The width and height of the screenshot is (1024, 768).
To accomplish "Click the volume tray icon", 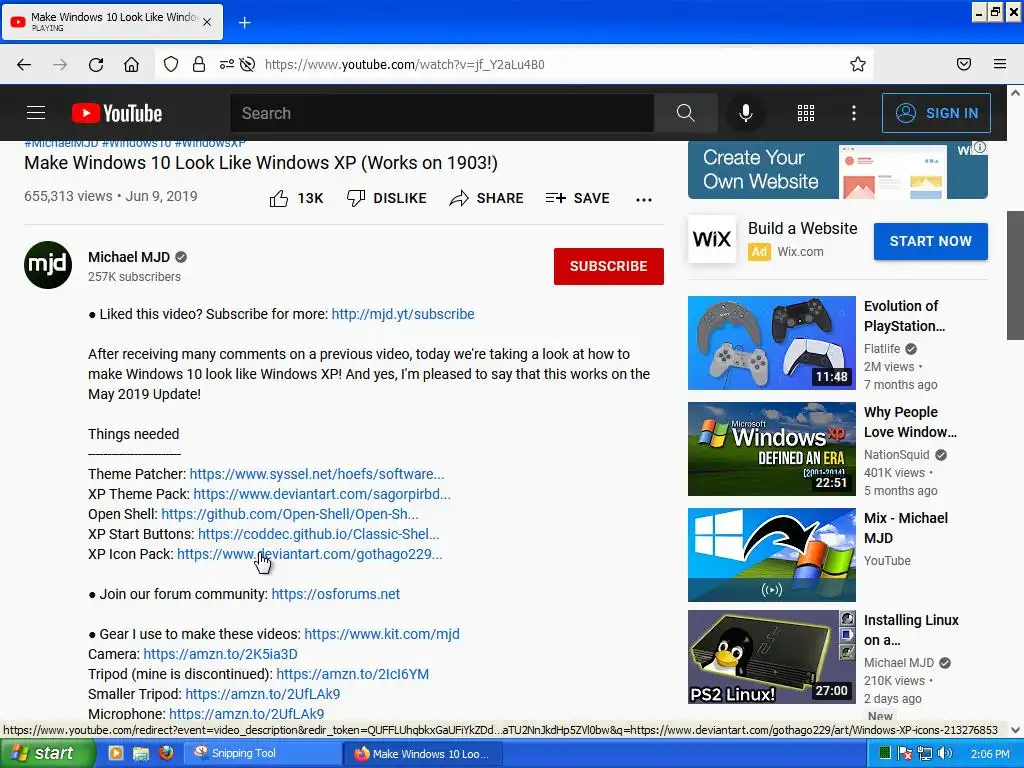I will (945, 754).
